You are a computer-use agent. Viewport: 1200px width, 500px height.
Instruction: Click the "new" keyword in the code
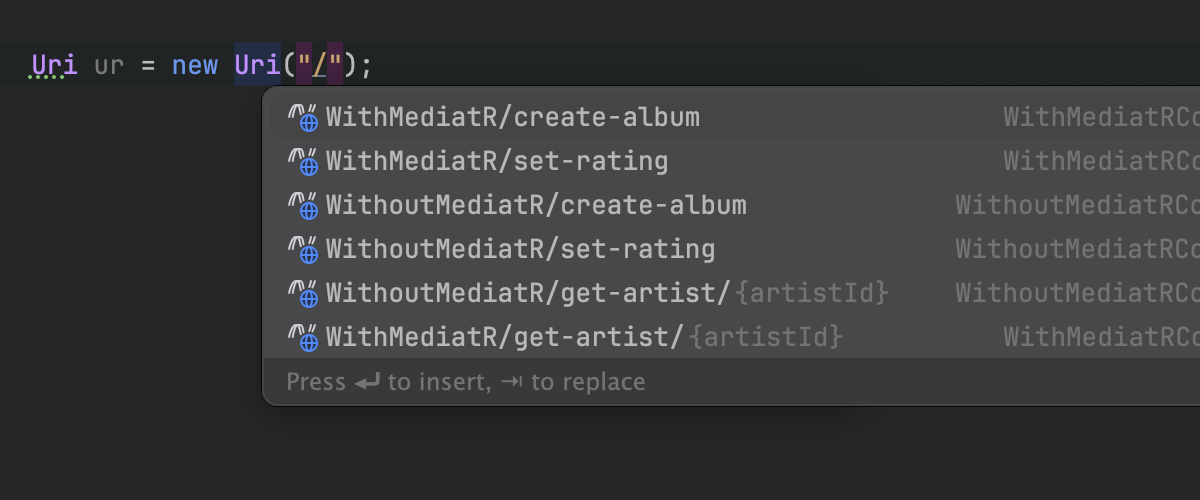(x=194, y=66)
